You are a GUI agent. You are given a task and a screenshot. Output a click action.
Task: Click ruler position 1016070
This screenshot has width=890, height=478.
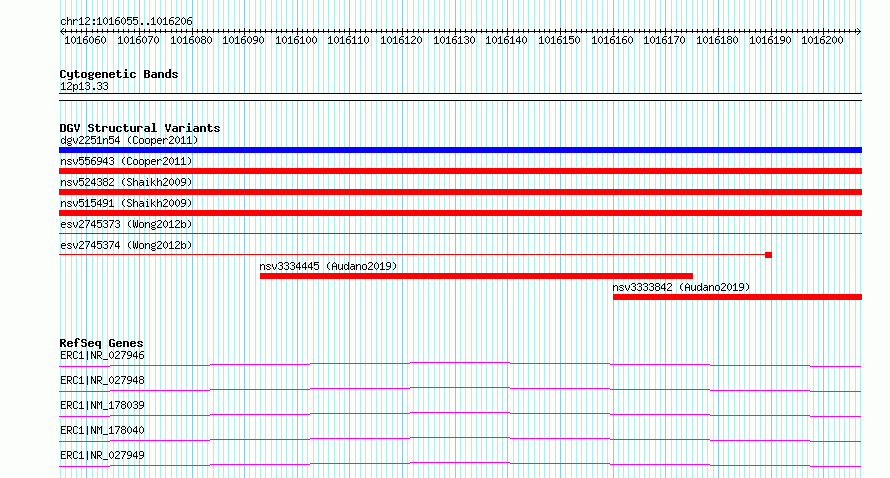pos(138,40)
